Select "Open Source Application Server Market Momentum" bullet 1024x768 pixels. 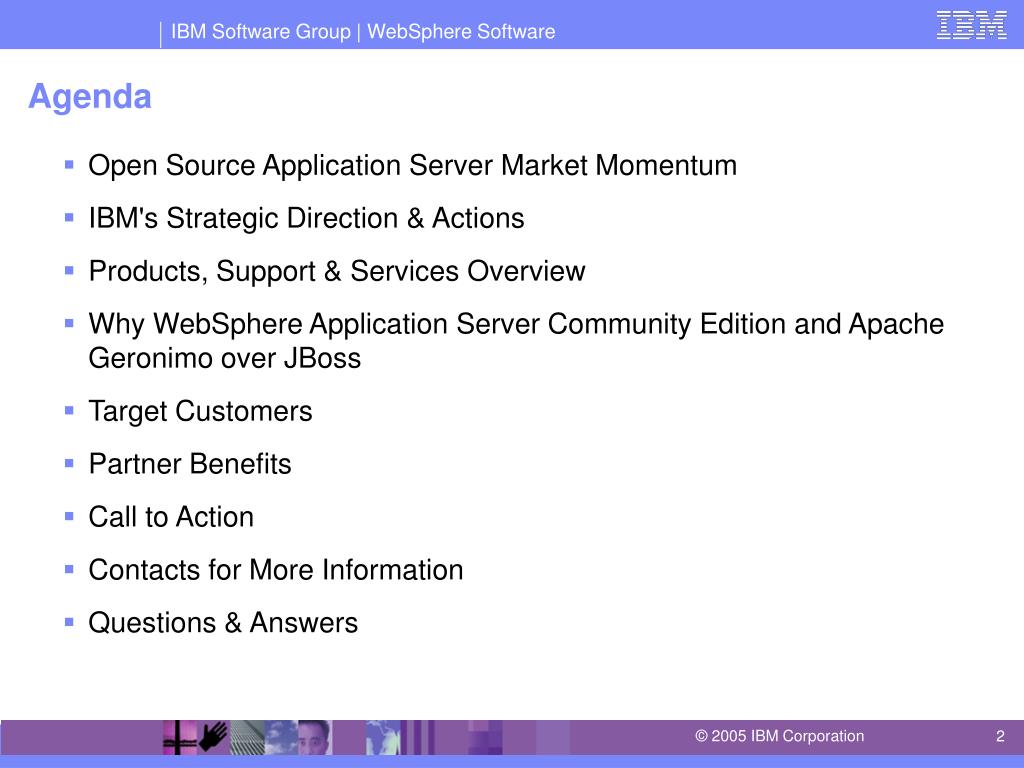[413, 165]
